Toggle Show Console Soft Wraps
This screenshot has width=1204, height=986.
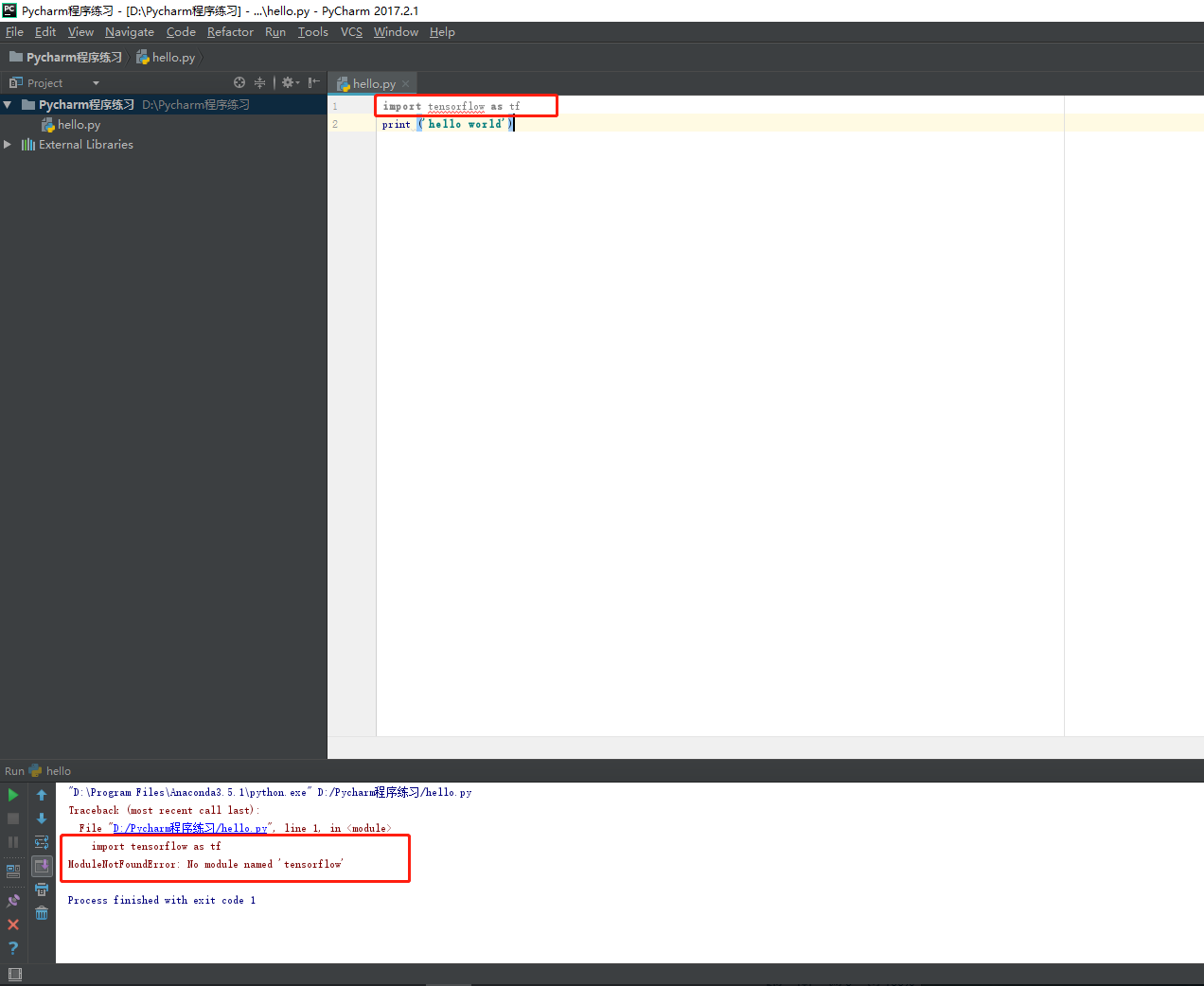coord(41,841)
